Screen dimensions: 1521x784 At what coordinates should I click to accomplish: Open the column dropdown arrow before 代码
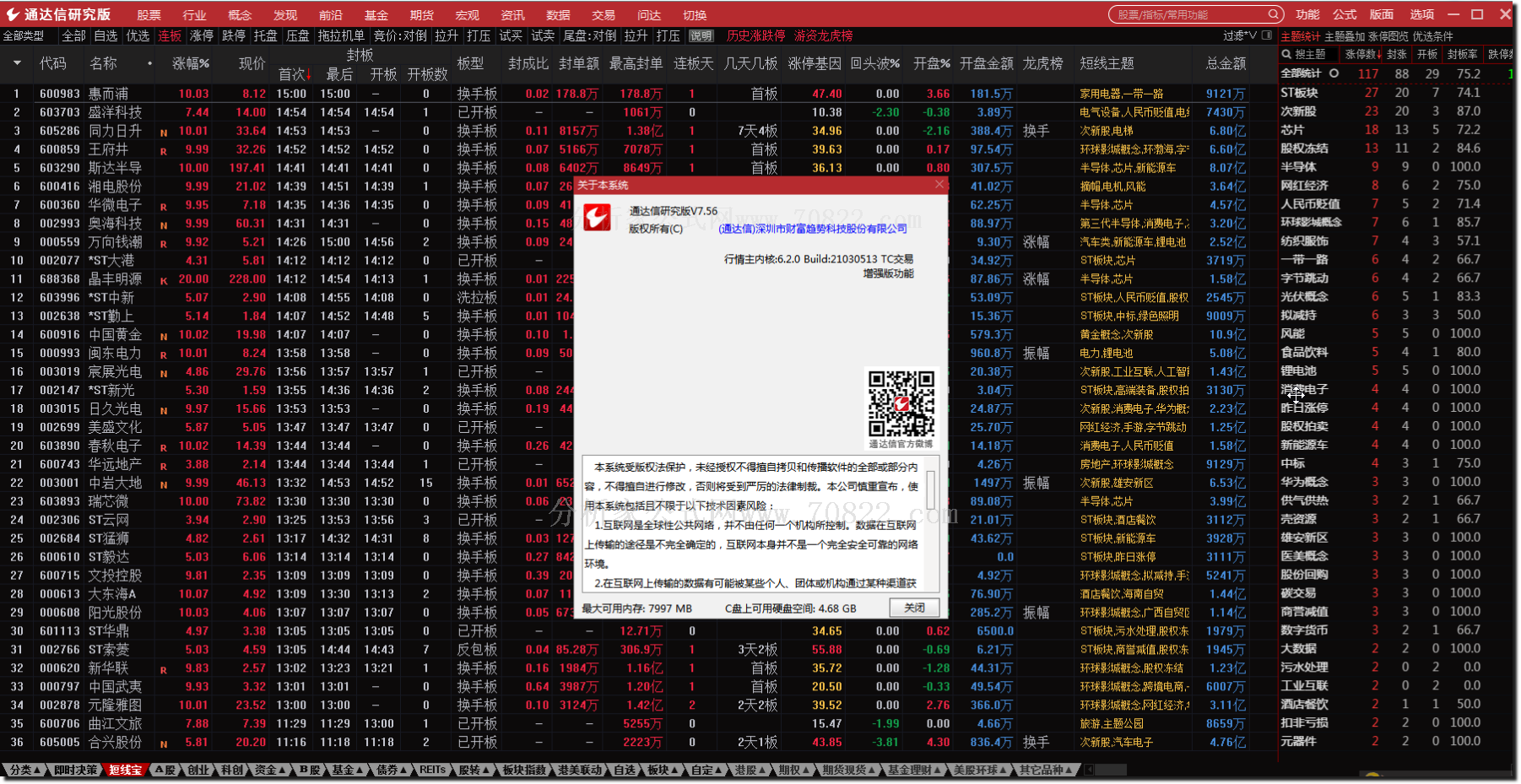point(17,63)
